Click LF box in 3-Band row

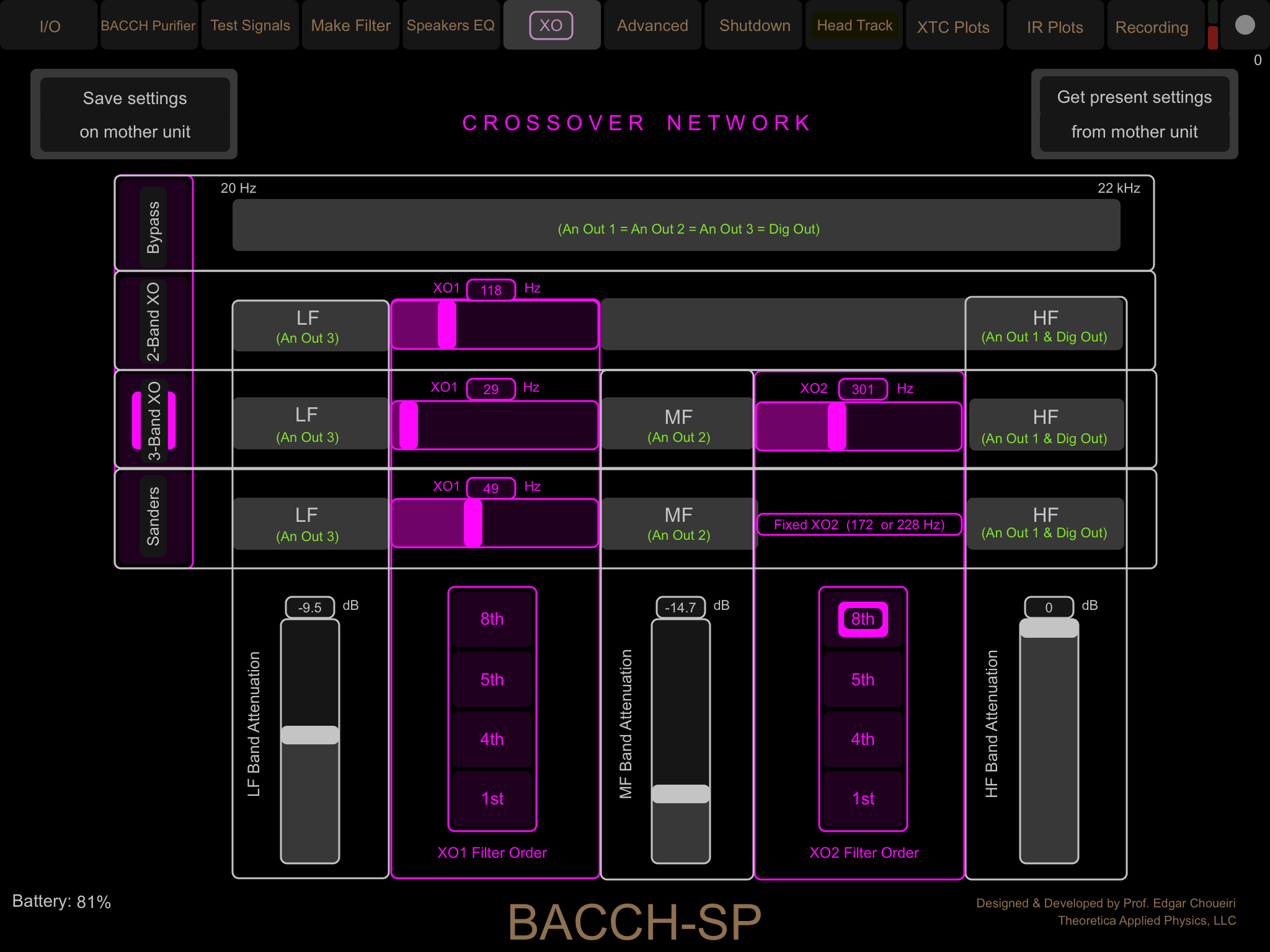tap(311, 424)
